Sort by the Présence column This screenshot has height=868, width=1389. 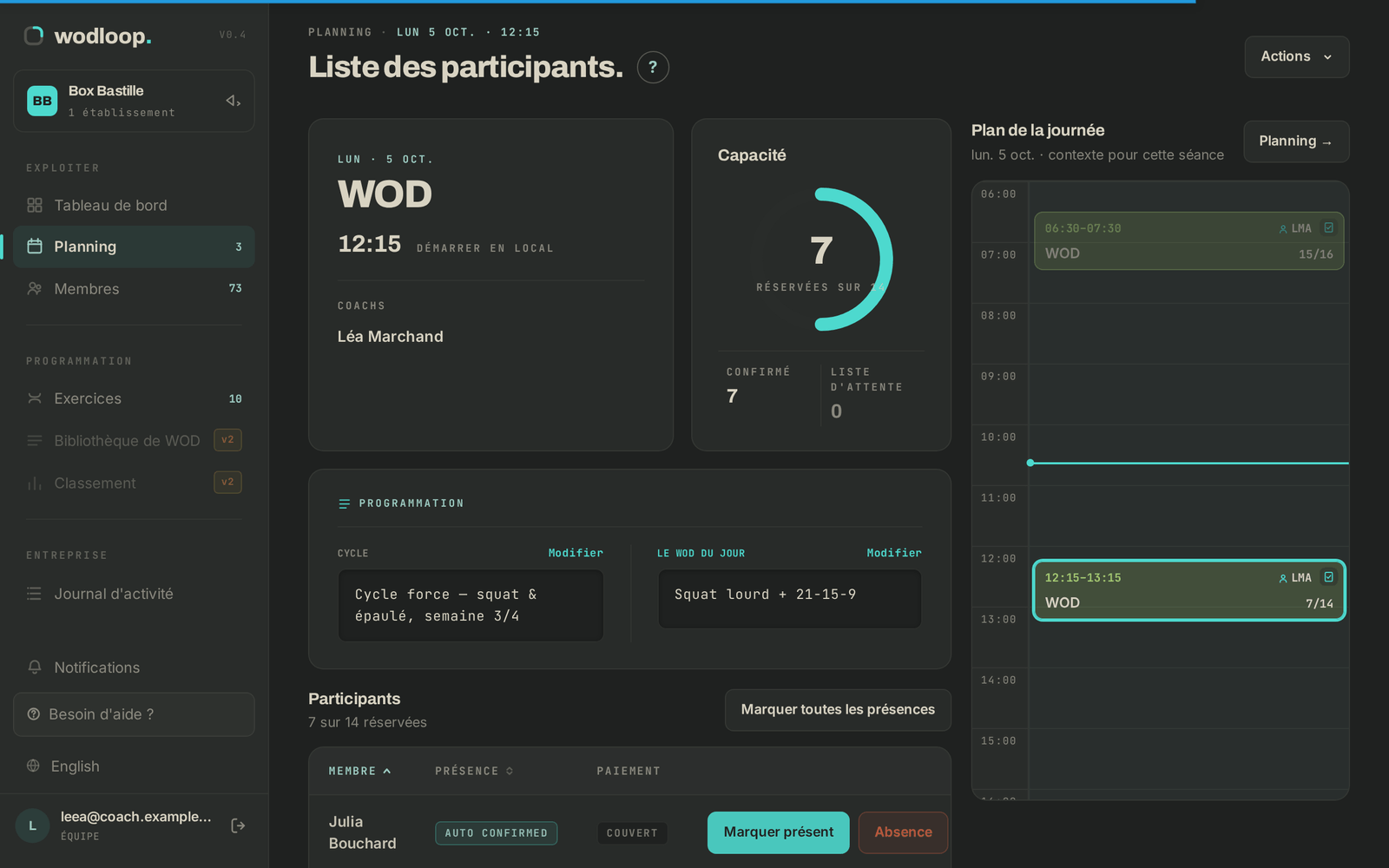[x=474, y=771]
